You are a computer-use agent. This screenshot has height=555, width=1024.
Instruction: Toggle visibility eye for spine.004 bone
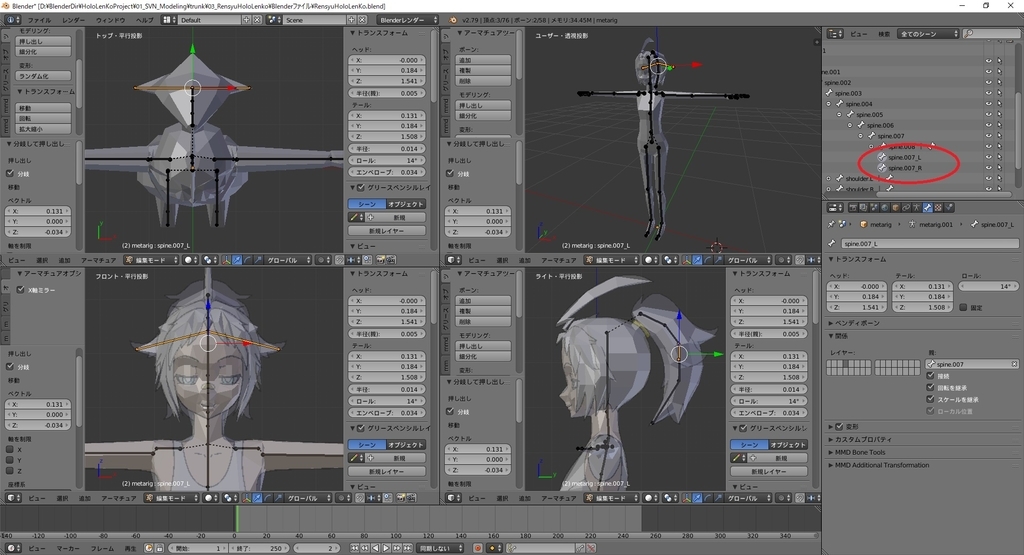coord(988,104)
